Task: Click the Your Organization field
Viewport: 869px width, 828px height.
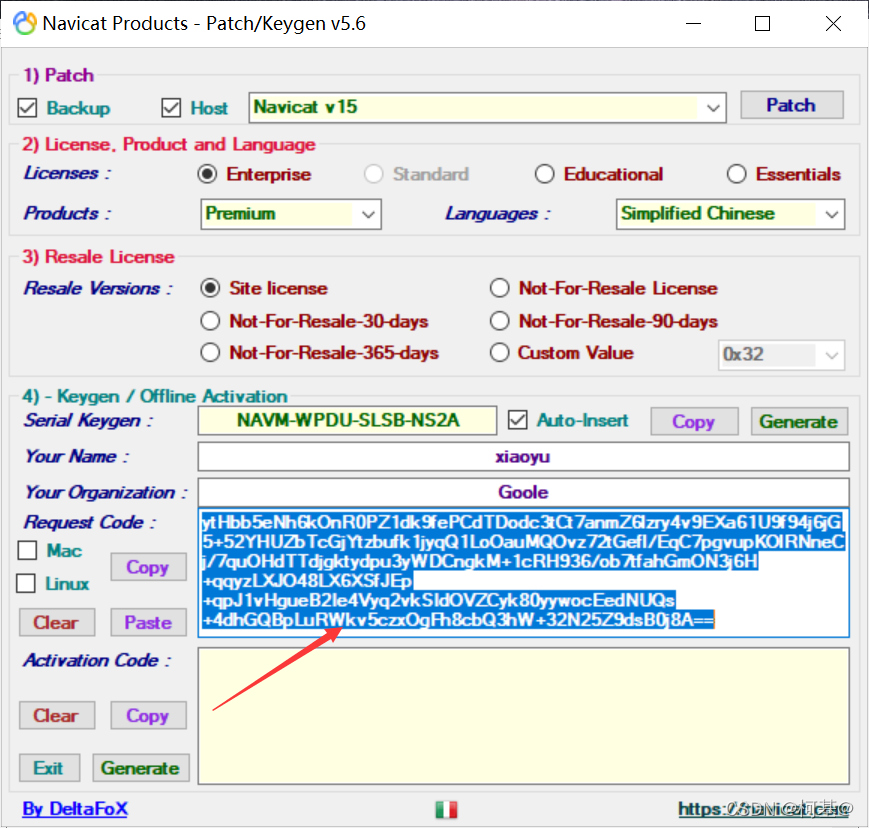Action: 523,492
